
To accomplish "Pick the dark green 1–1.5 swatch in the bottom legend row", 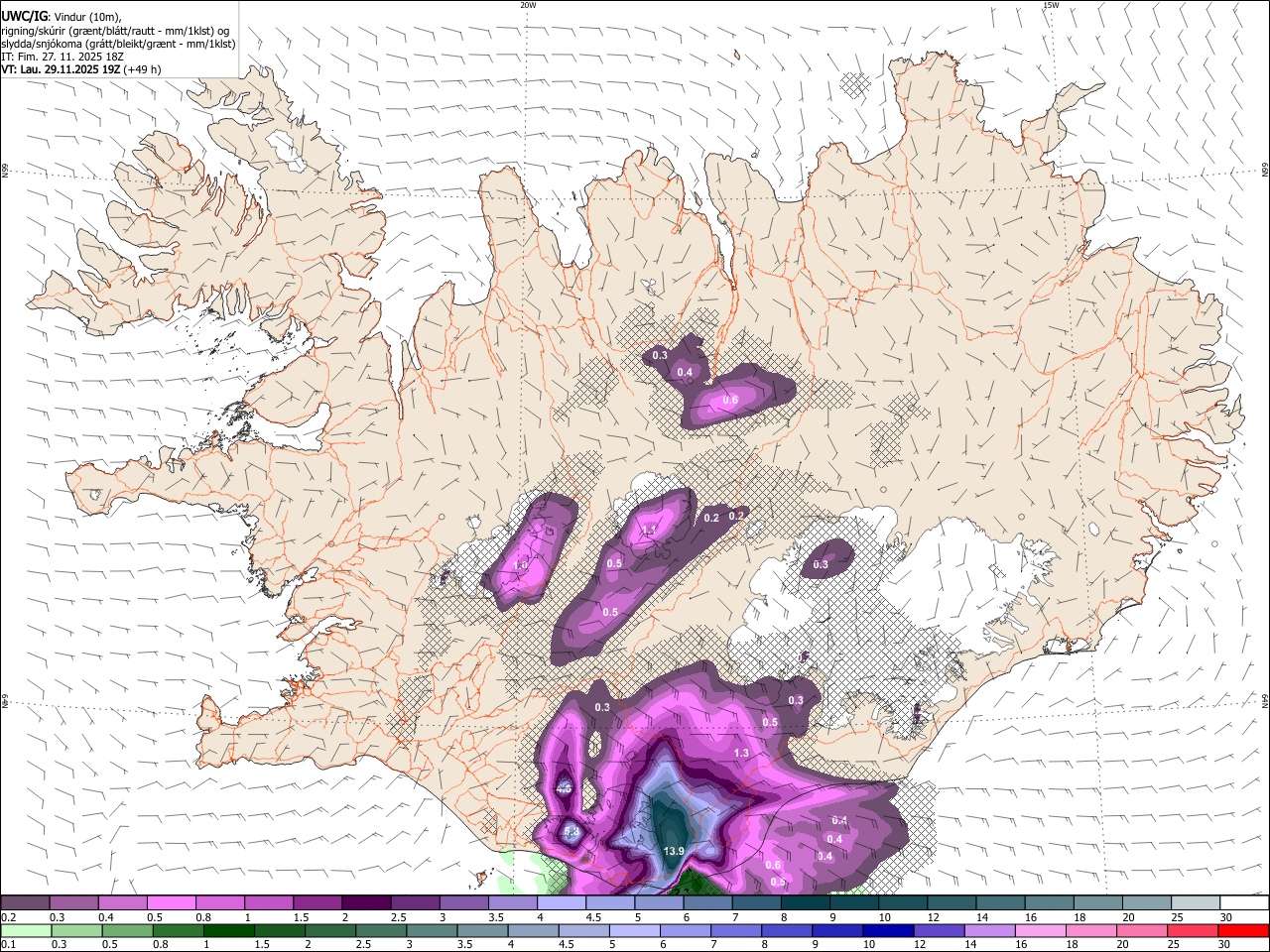I will pyautogui.click(x=227, y=931).
